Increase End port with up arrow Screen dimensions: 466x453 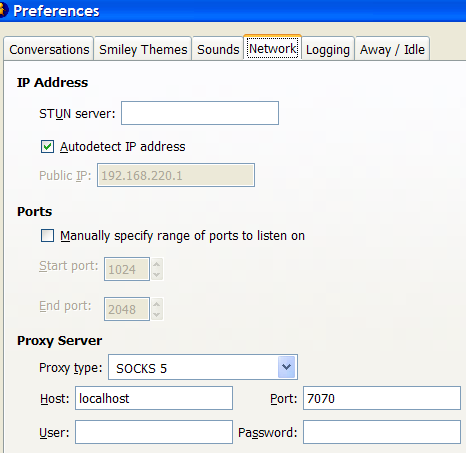point(157,304)
